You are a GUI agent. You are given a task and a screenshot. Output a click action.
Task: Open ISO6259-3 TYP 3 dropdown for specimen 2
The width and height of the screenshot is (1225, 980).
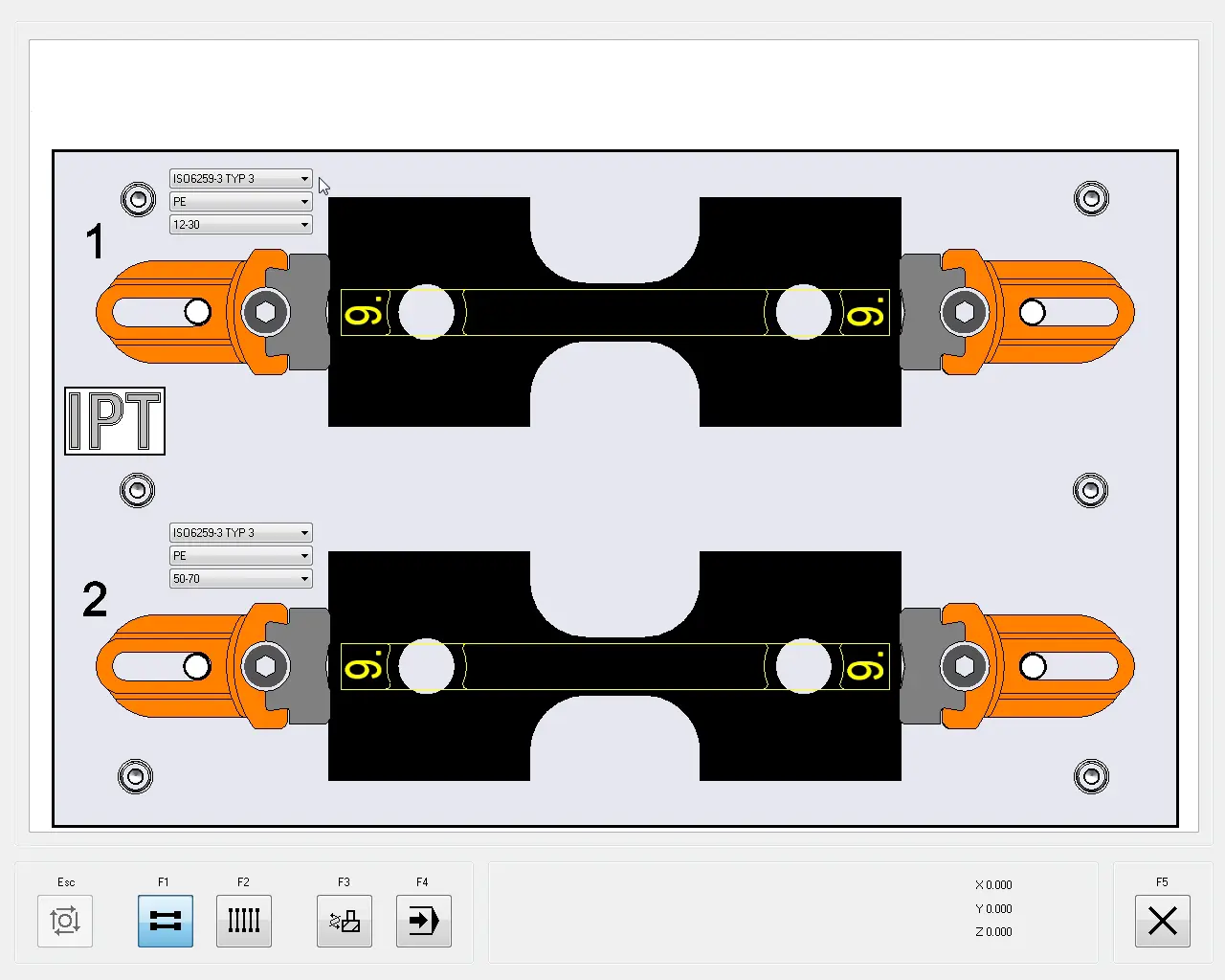point(240,533)
